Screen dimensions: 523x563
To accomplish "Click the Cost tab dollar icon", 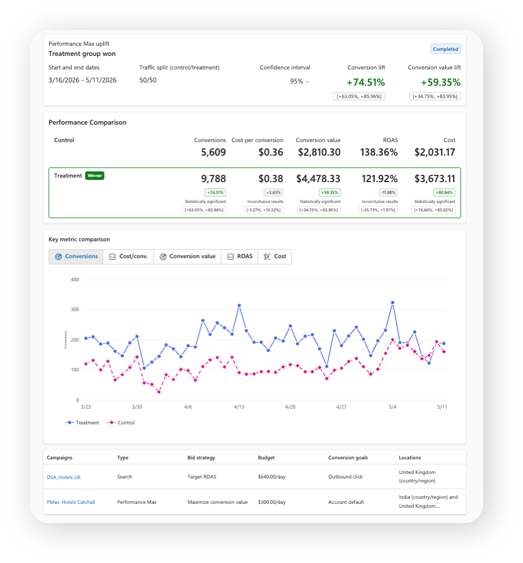I will pyautogui.click(x=267, y=257).
